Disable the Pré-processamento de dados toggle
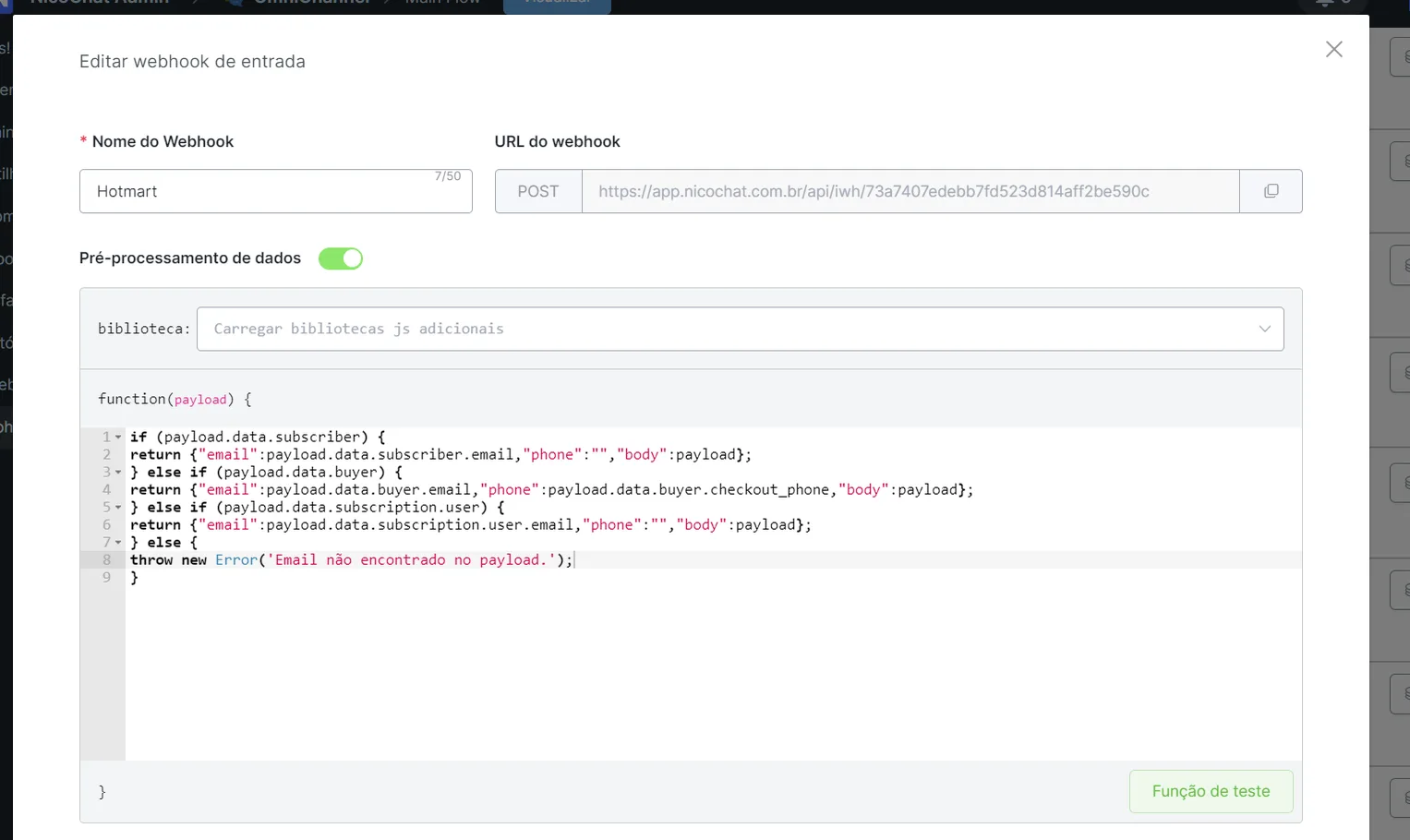The width and height of the screenshot is (1410, 840). [341, 258]
